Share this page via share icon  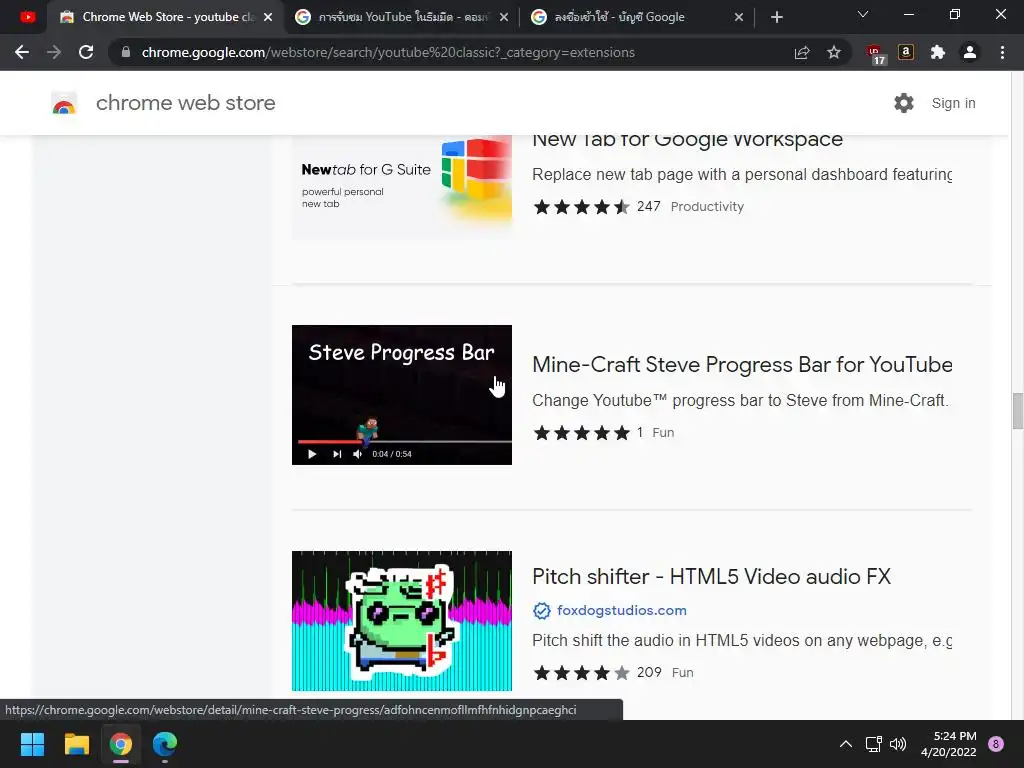[802, 52]
